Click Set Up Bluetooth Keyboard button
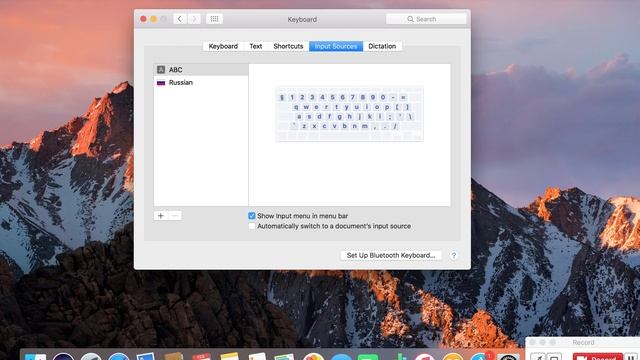Image resolution: width=640 pixels, height=360 pixels. [x=391, y=255]
